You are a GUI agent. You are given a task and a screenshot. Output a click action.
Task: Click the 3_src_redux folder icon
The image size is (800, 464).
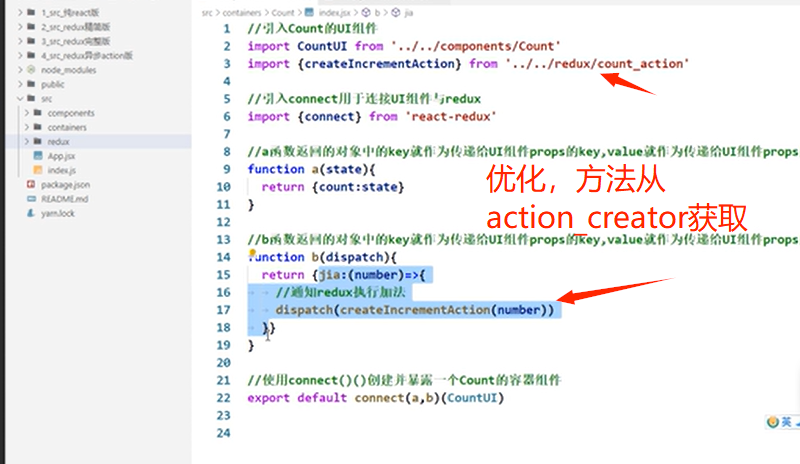(31, 41)
